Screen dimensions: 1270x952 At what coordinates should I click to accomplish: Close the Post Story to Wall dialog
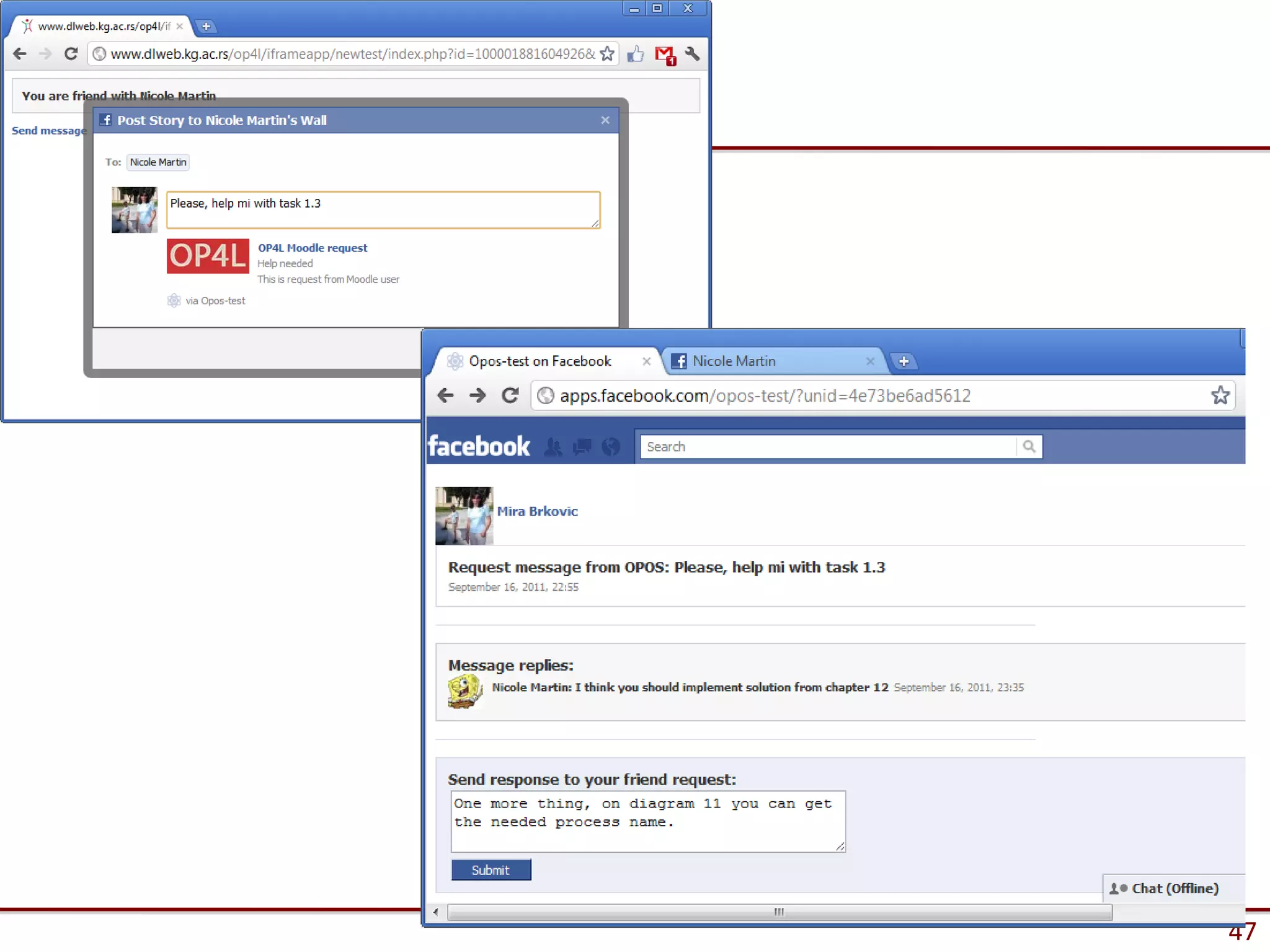tap(605, 120)
